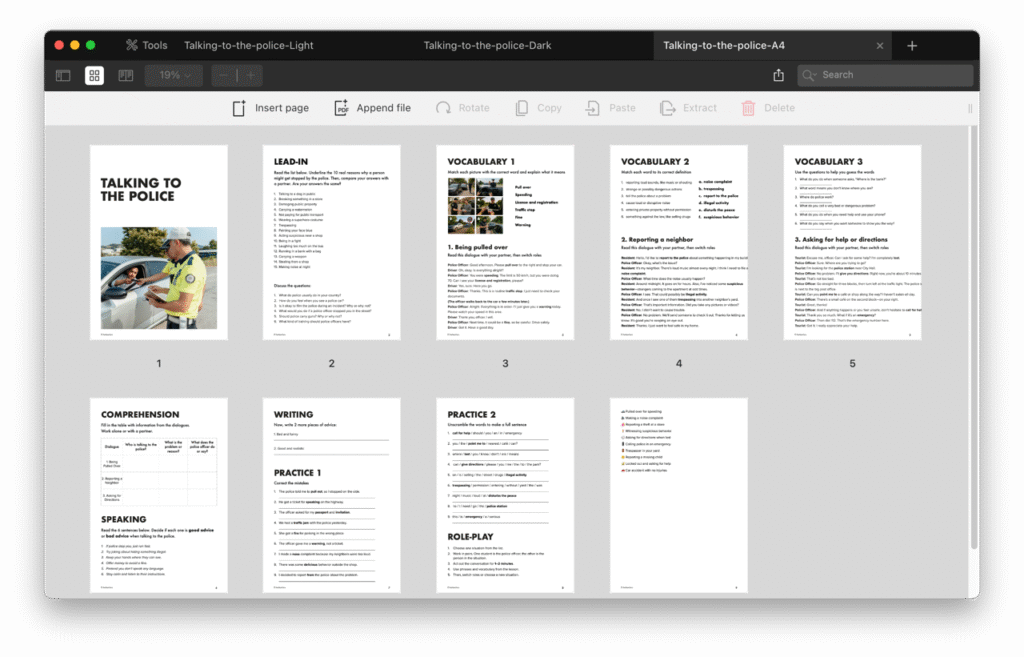Switch to Talking-to-the-police-Dark tab
This screenshot has width=1024, height=657.
pos(487,45)
